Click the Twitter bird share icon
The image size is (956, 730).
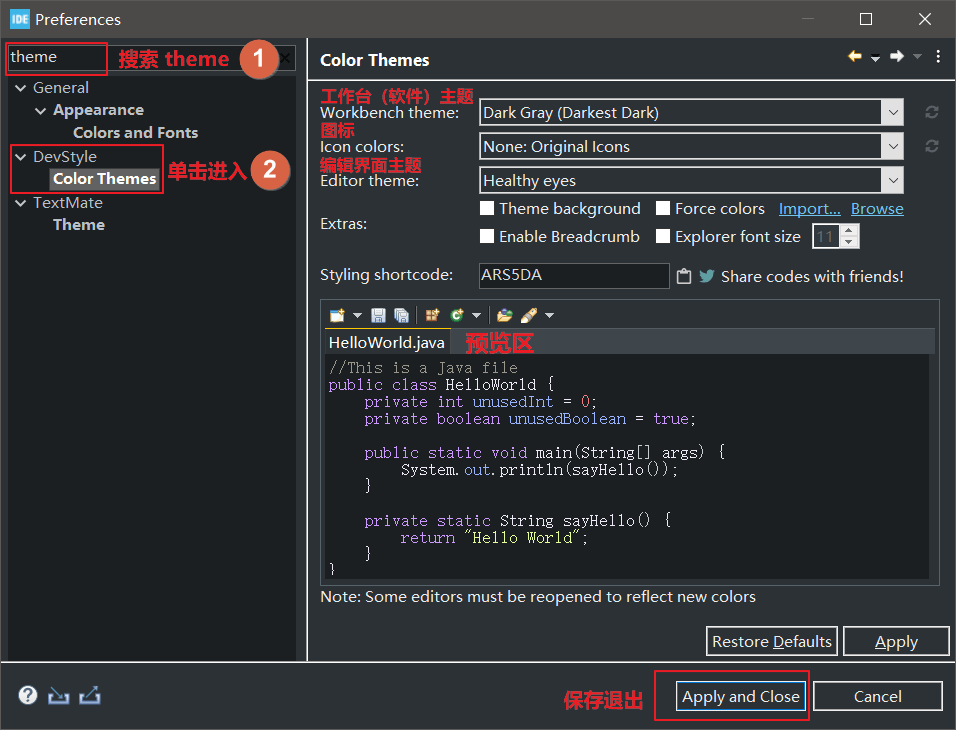707,276
